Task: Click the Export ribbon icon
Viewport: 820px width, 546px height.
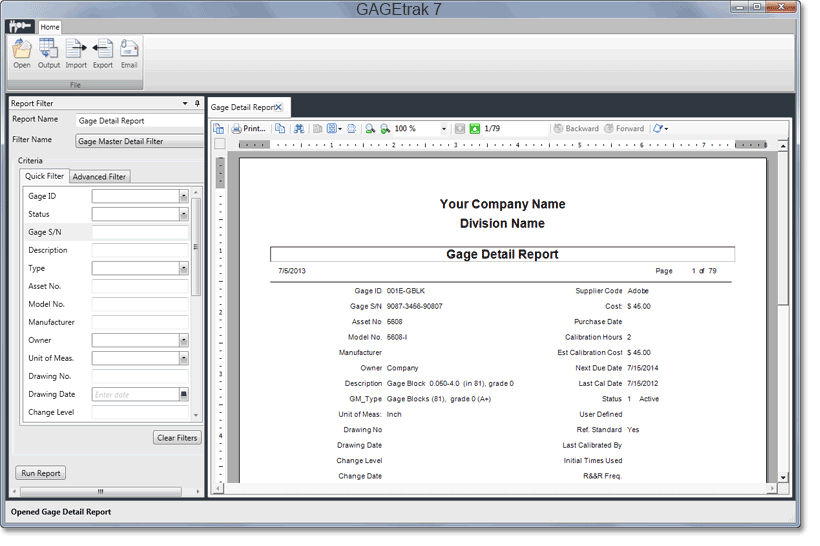Action: pos(102,53)
